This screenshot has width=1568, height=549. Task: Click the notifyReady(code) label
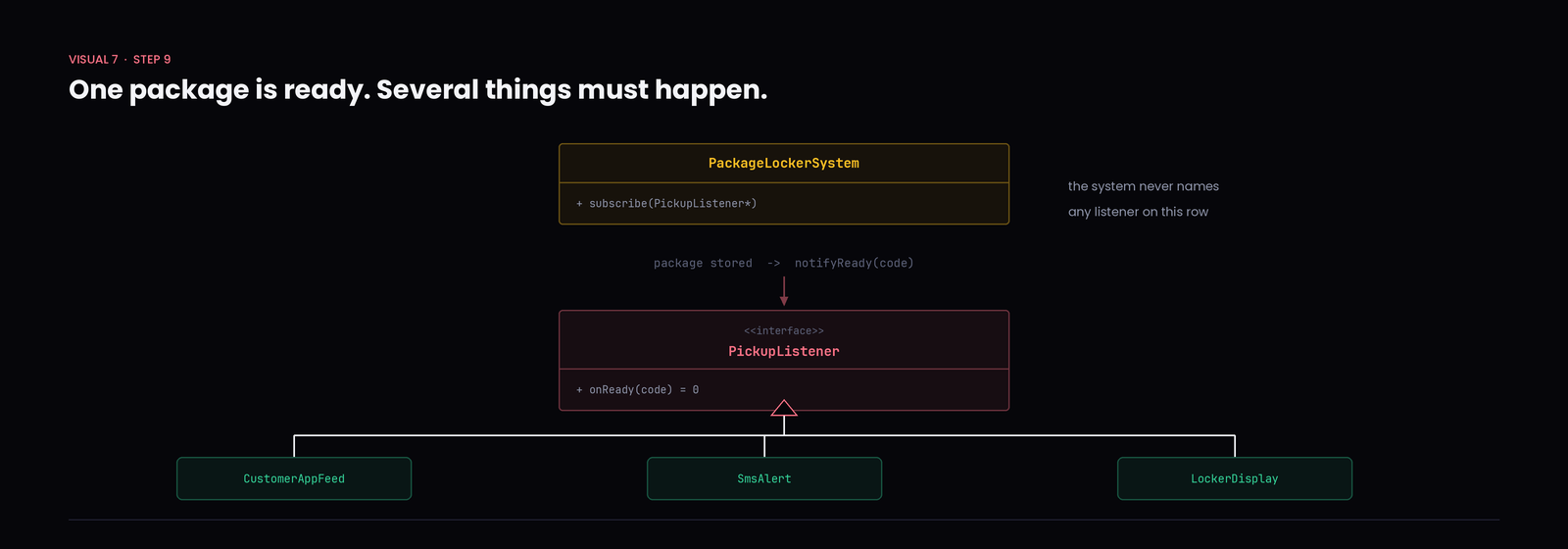[x=854, y=264]
